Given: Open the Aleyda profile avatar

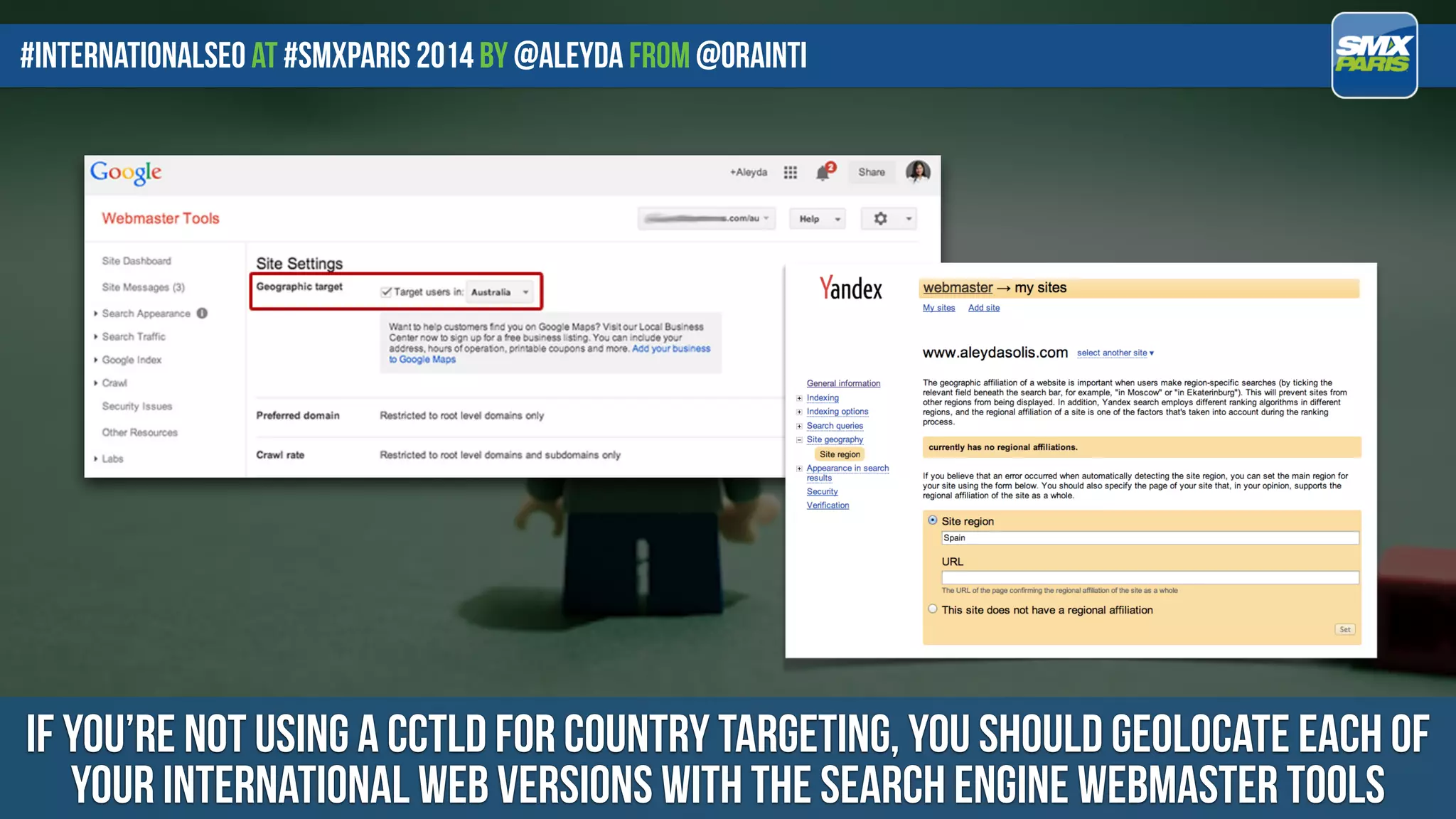Looking at the screenshot, I should 918,171.
